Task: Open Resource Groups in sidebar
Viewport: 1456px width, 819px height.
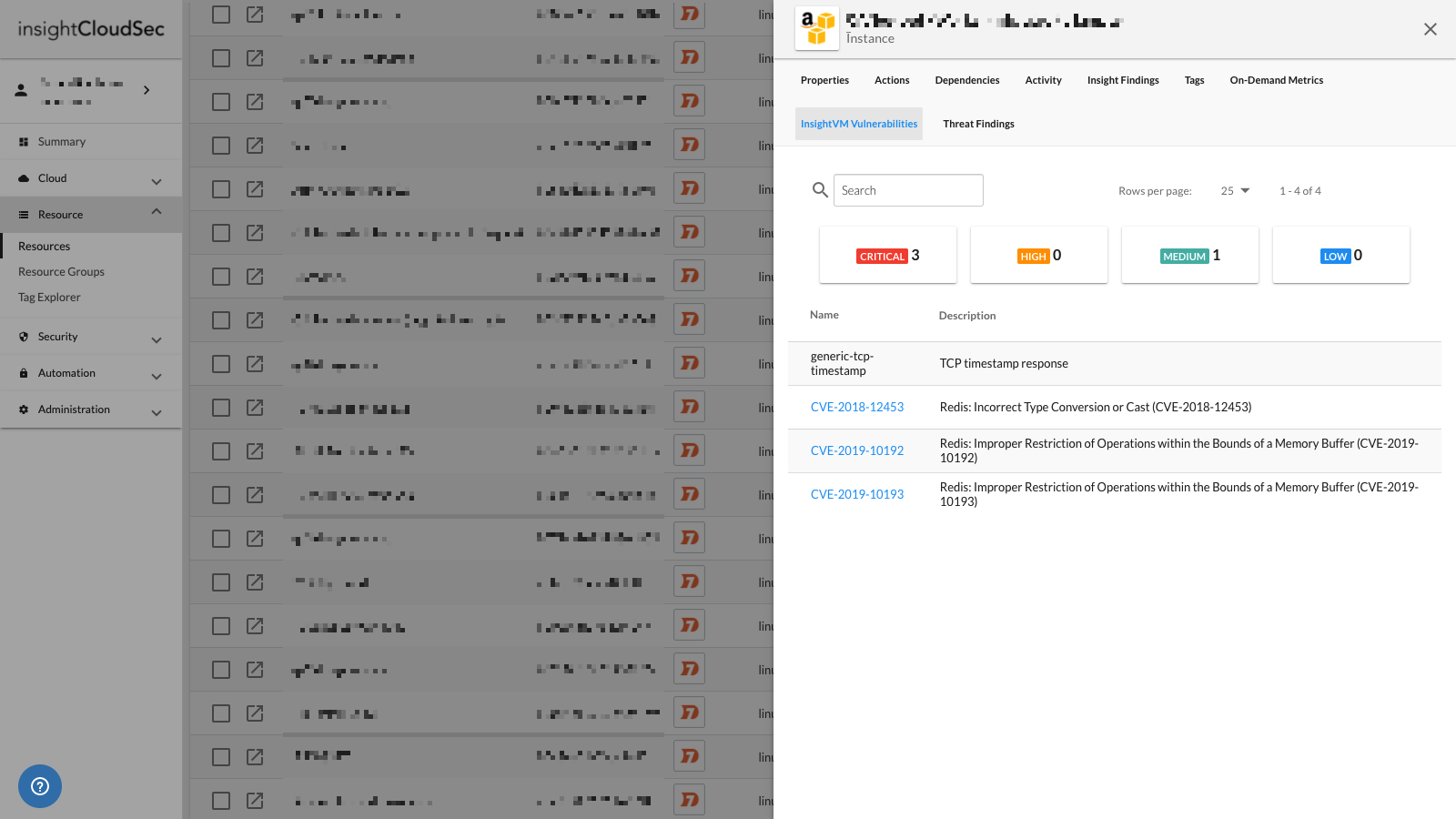Action: (x=61, y=272)
